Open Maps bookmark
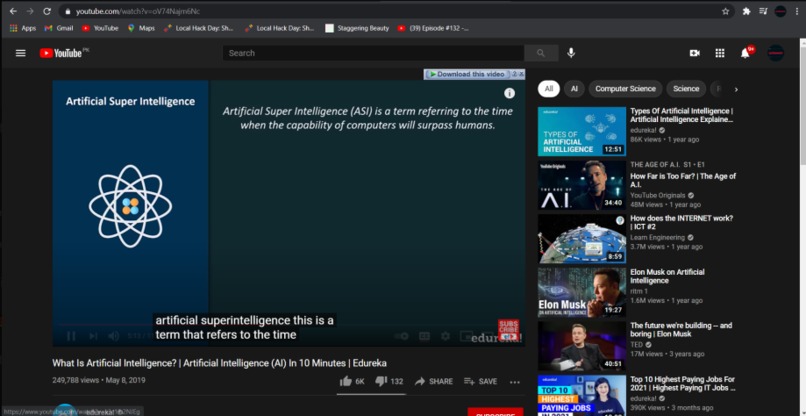Viewport: 806px width, 416px height. click(141, 28)
